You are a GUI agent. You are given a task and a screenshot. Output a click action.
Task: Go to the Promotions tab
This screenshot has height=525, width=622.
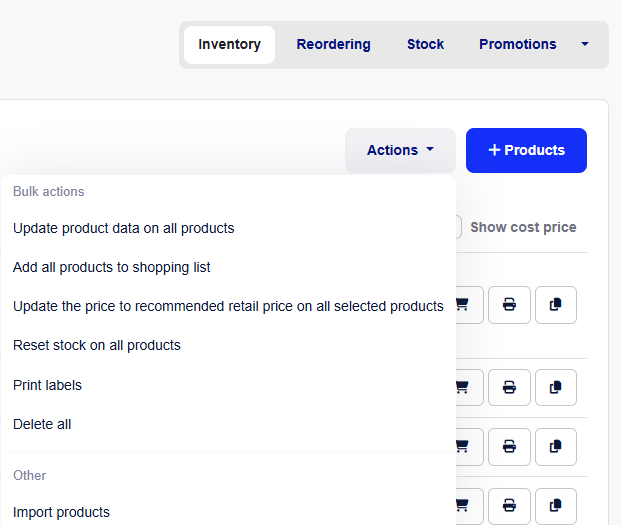pyautogui.click(x=517, y=44)
